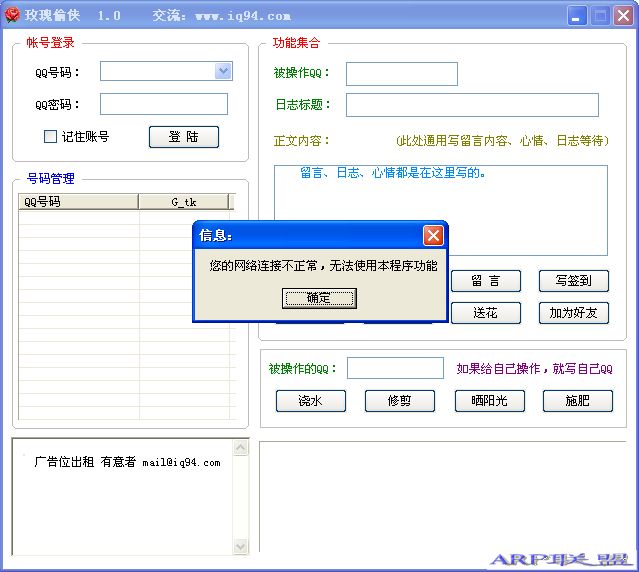Click the 加为好友 button

573,313
